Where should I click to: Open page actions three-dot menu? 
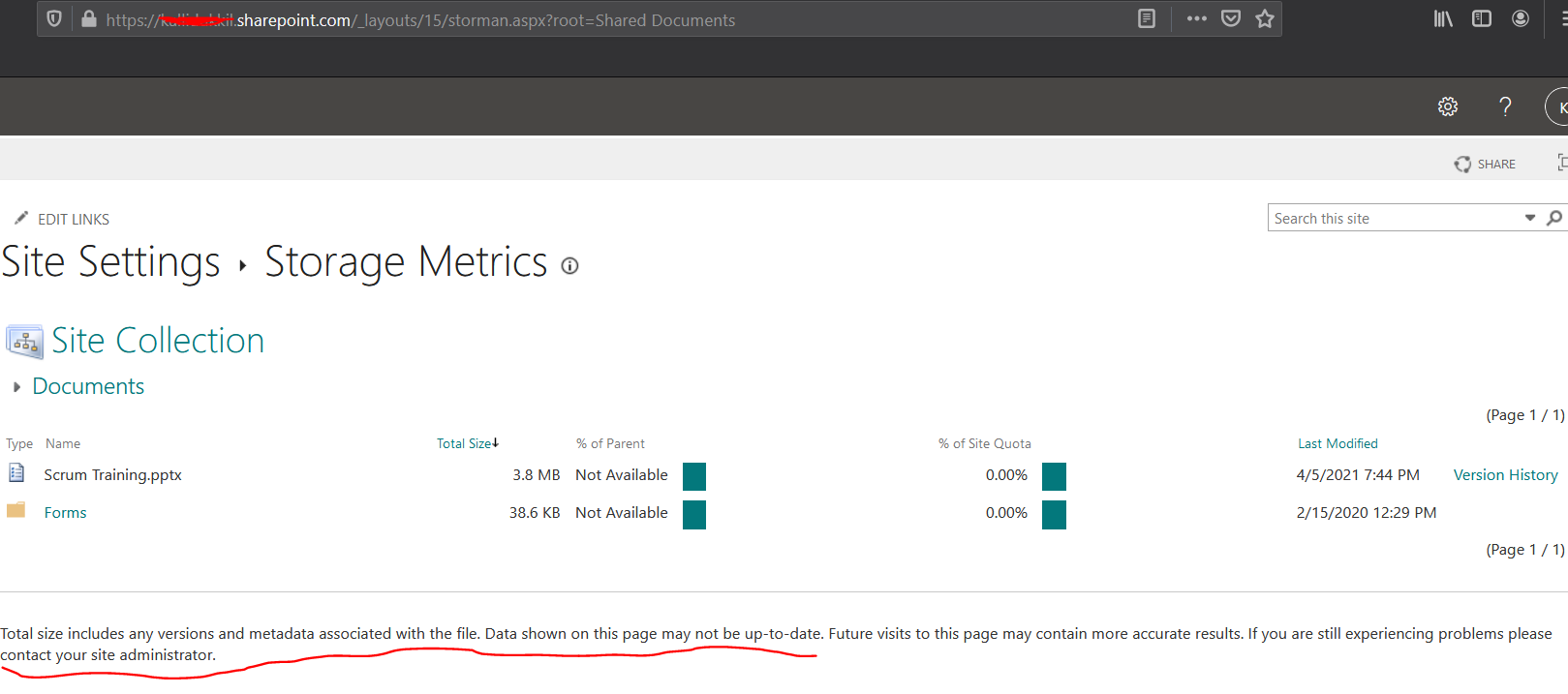[x=1197, y=18]
